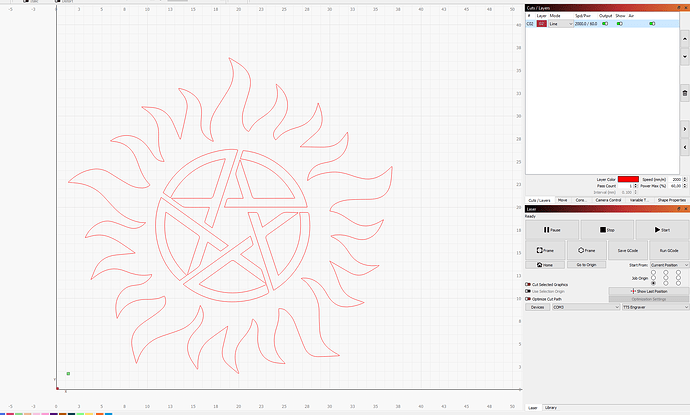Click the Pass Count input field

coord(625,186)
